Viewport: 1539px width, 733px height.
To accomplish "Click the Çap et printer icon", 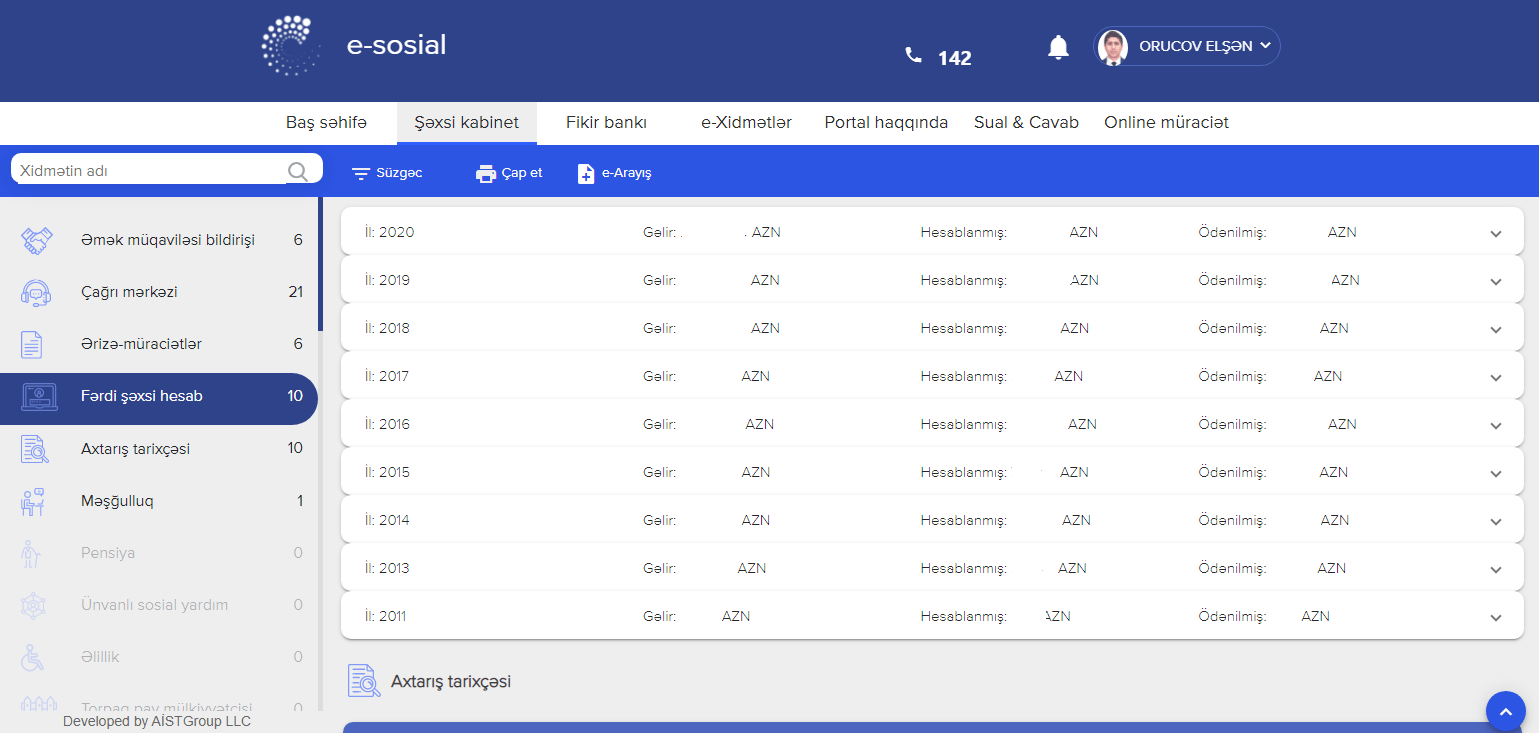I will (x=486, y=174).
